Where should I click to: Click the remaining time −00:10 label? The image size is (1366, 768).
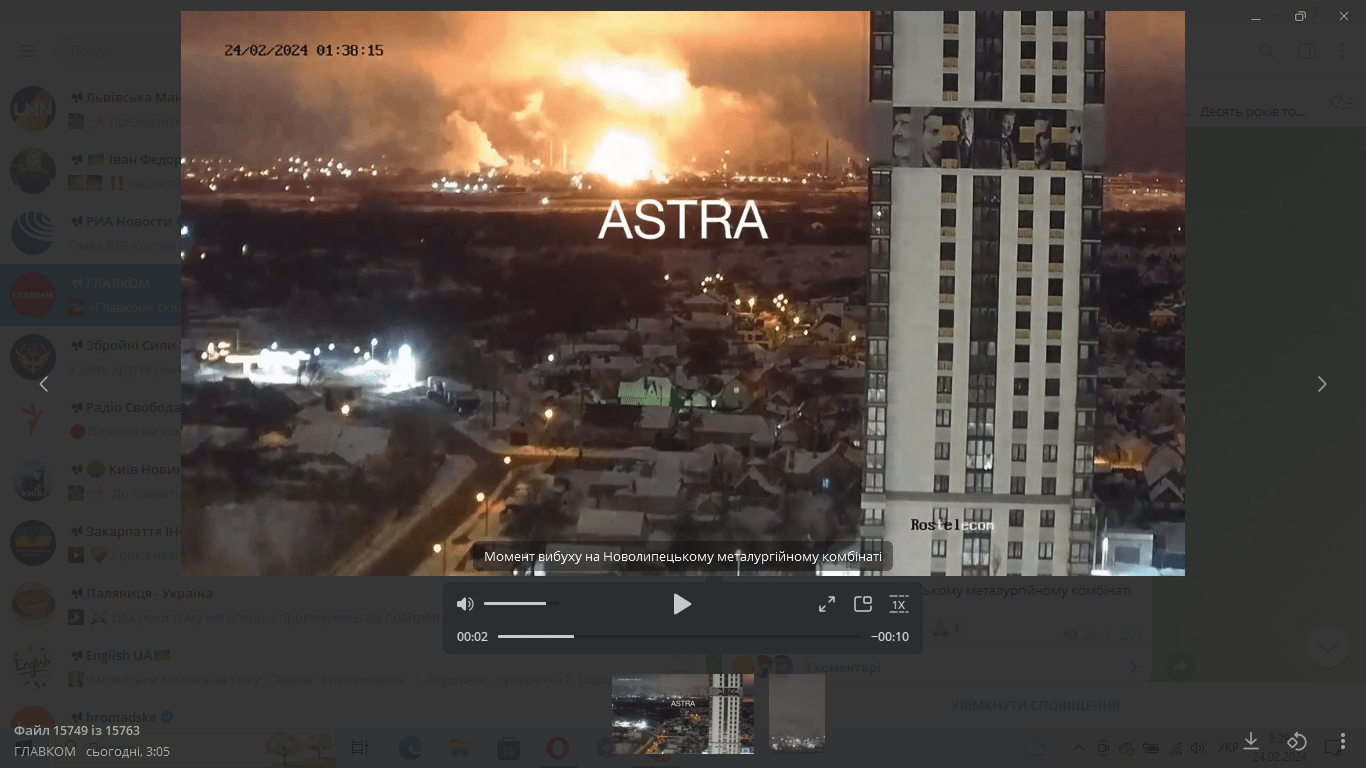(890, 636)
